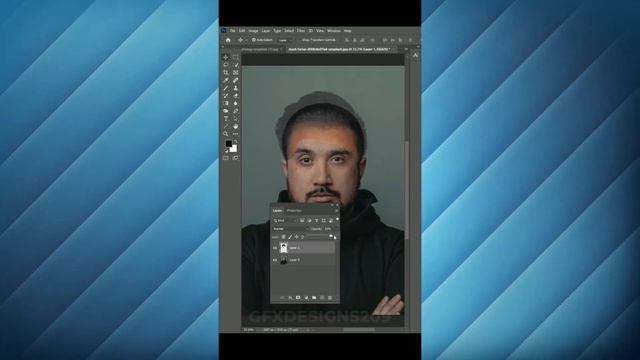The height and width of the screenshot is (360, 640).
Task: Change the screen mode from toolbar bottom
Action: [236, 158]
